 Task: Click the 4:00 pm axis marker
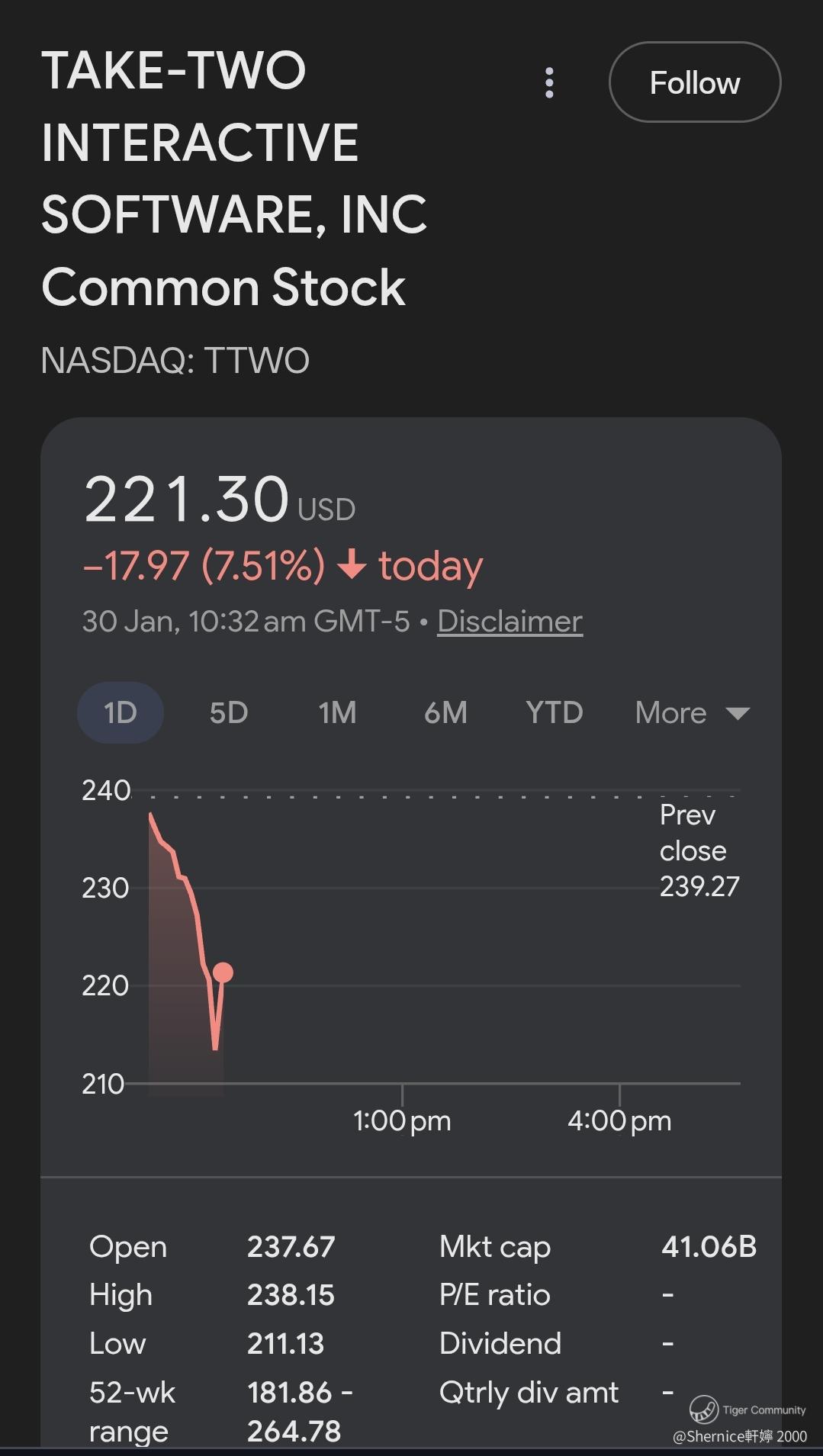619,1120
